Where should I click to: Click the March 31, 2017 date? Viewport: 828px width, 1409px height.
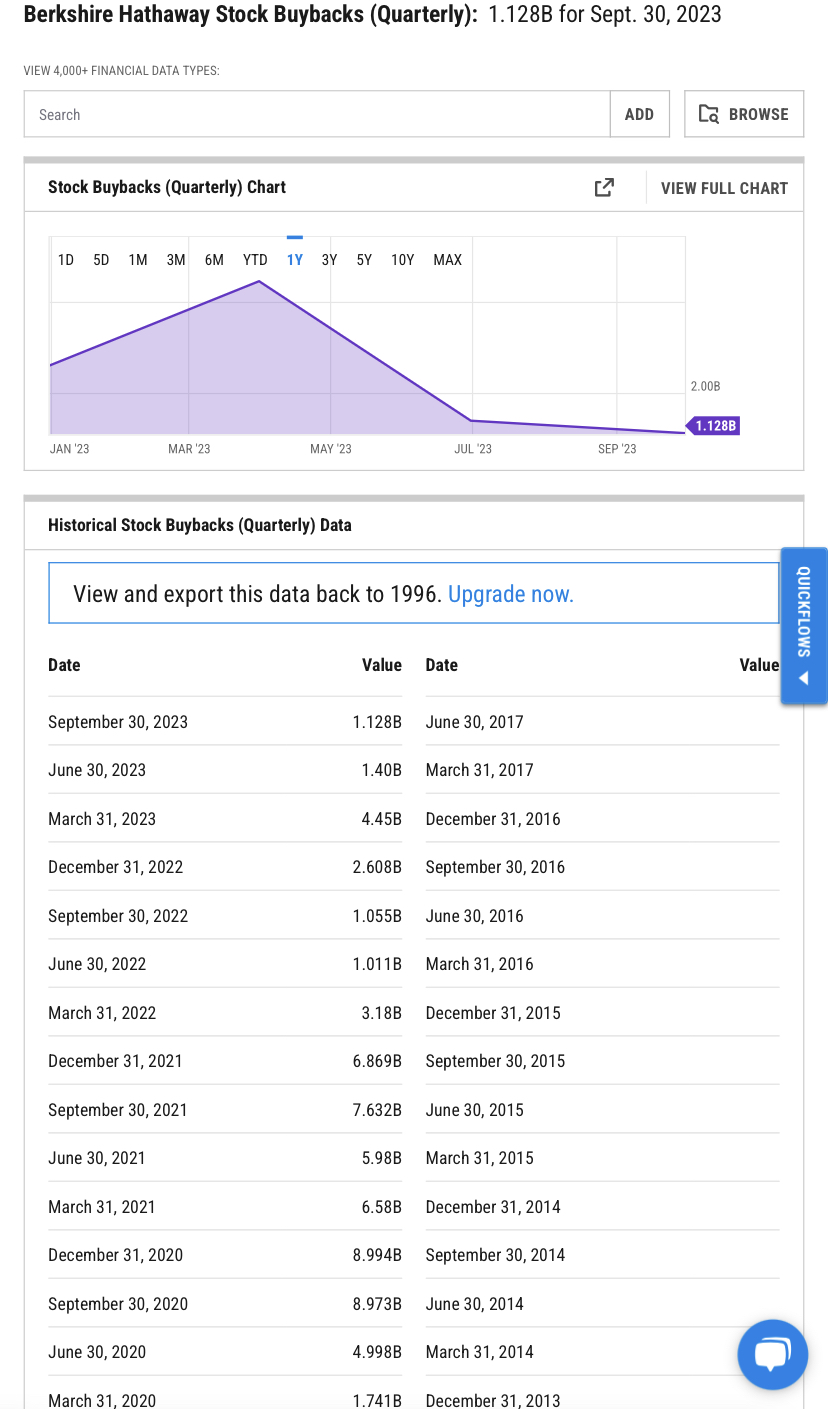[x=479, y=770]
